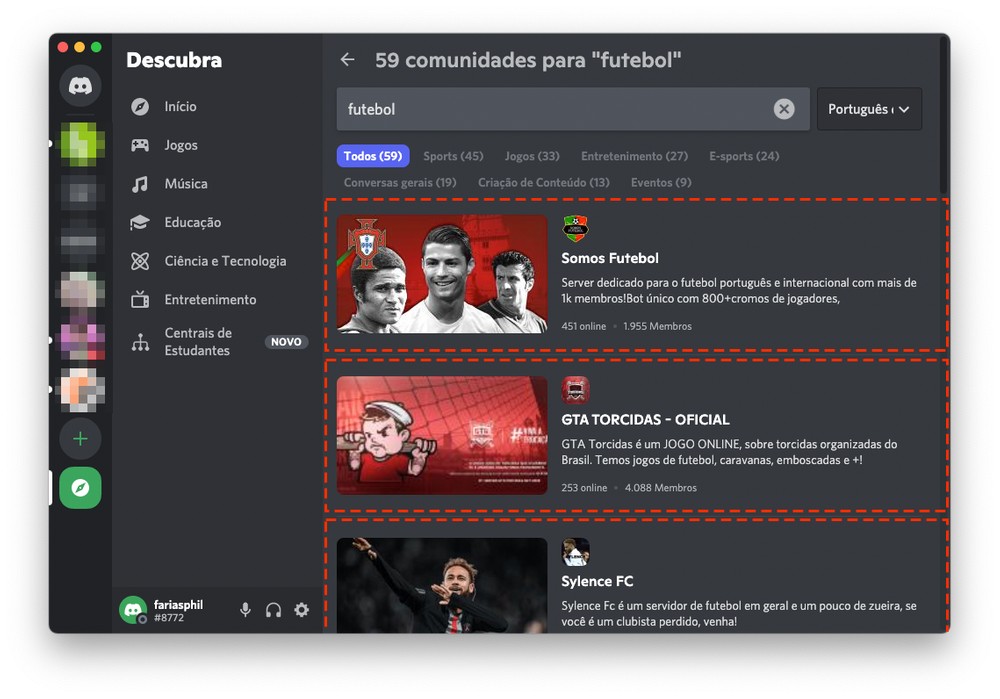Select the Conversas gerais (19) filter tab

(x=401, y=182)
